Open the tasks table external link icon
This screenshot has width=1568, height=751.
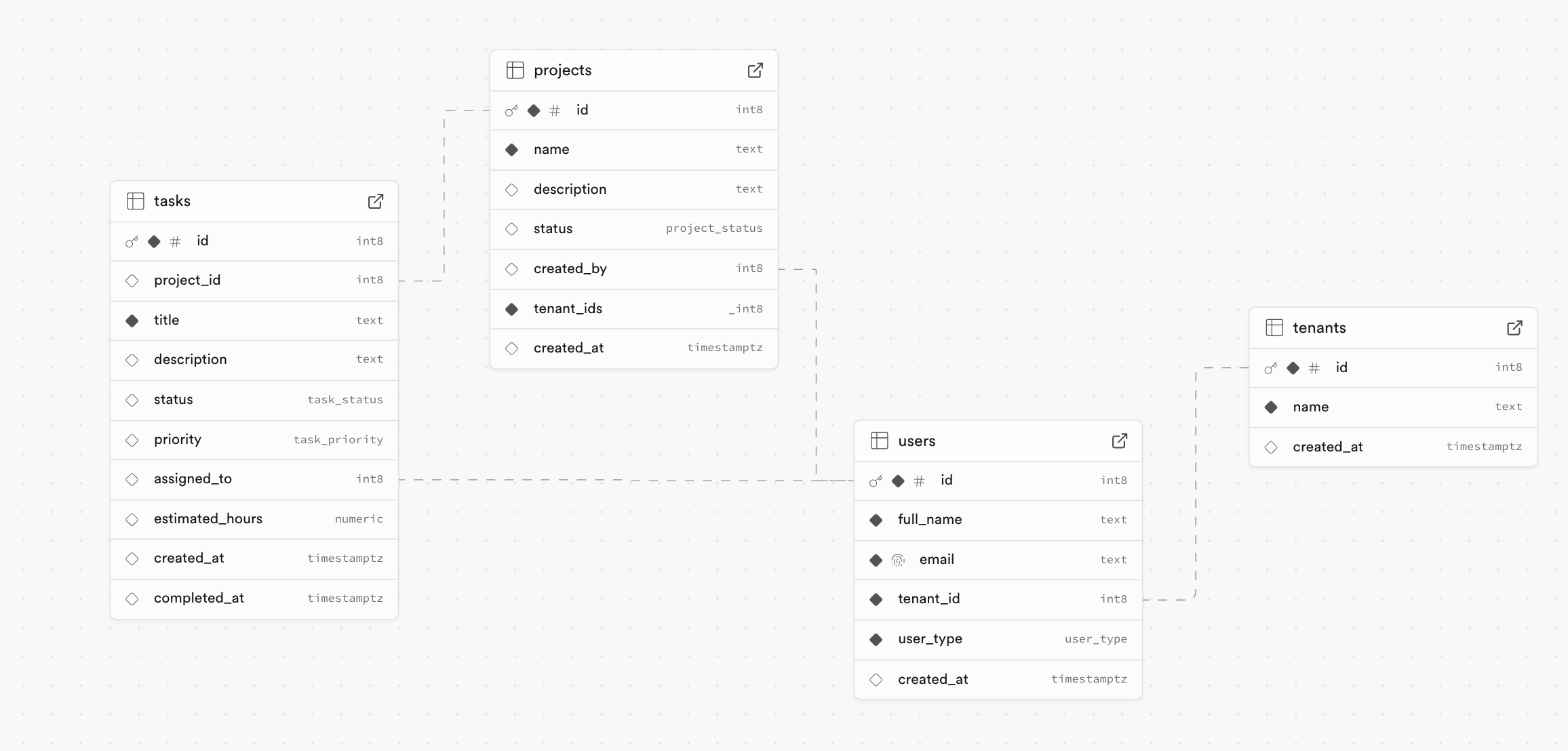click(375, 201)
